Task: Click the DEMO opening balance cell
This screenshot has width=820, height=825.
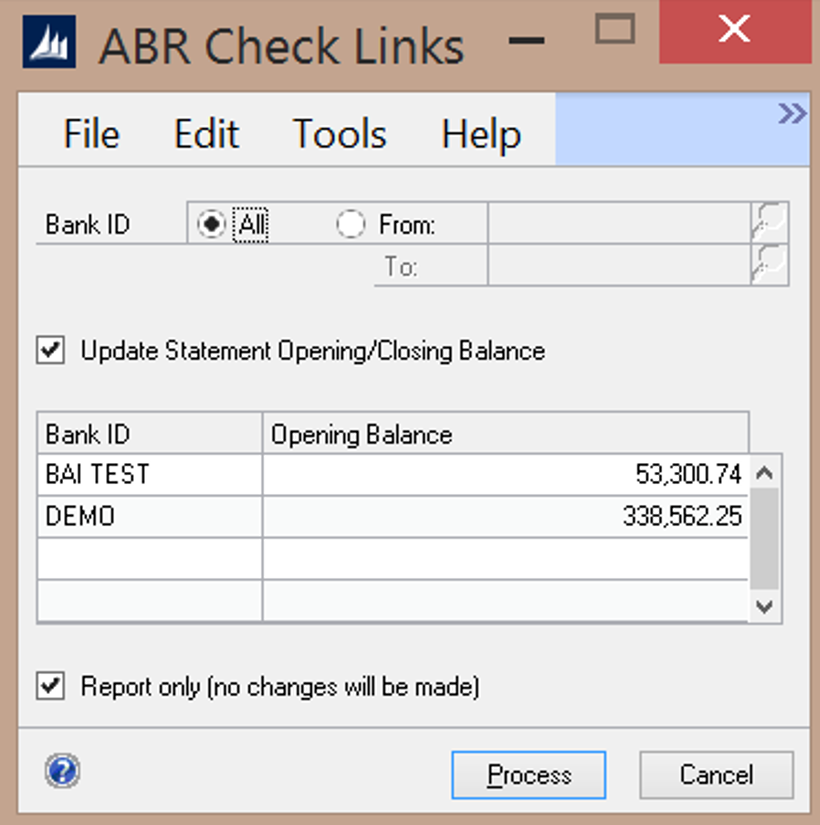Action: (505, 517)
